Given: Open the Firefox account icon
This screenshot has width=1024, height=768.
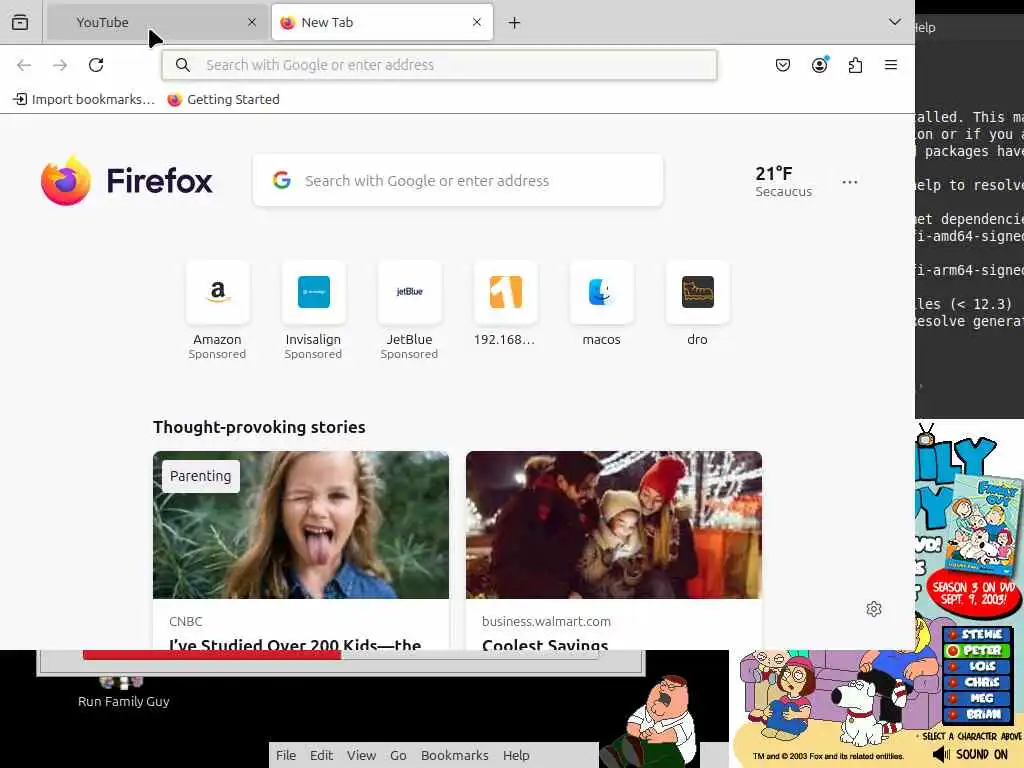Looking at the screenshot, I should coord(819,65).
